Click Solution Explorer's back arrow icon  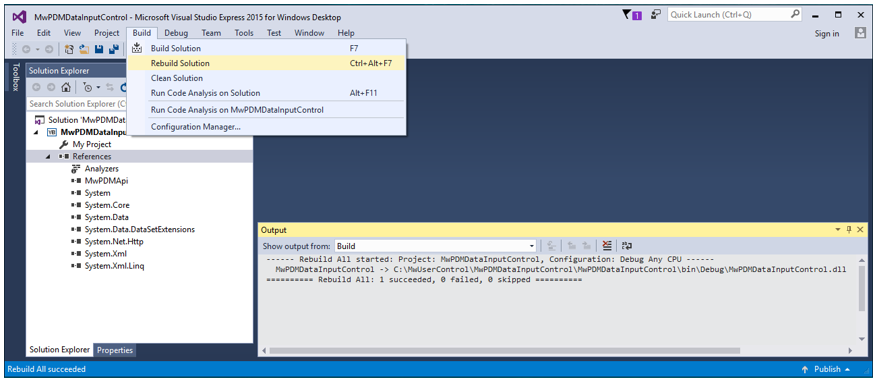coord(37,87)
